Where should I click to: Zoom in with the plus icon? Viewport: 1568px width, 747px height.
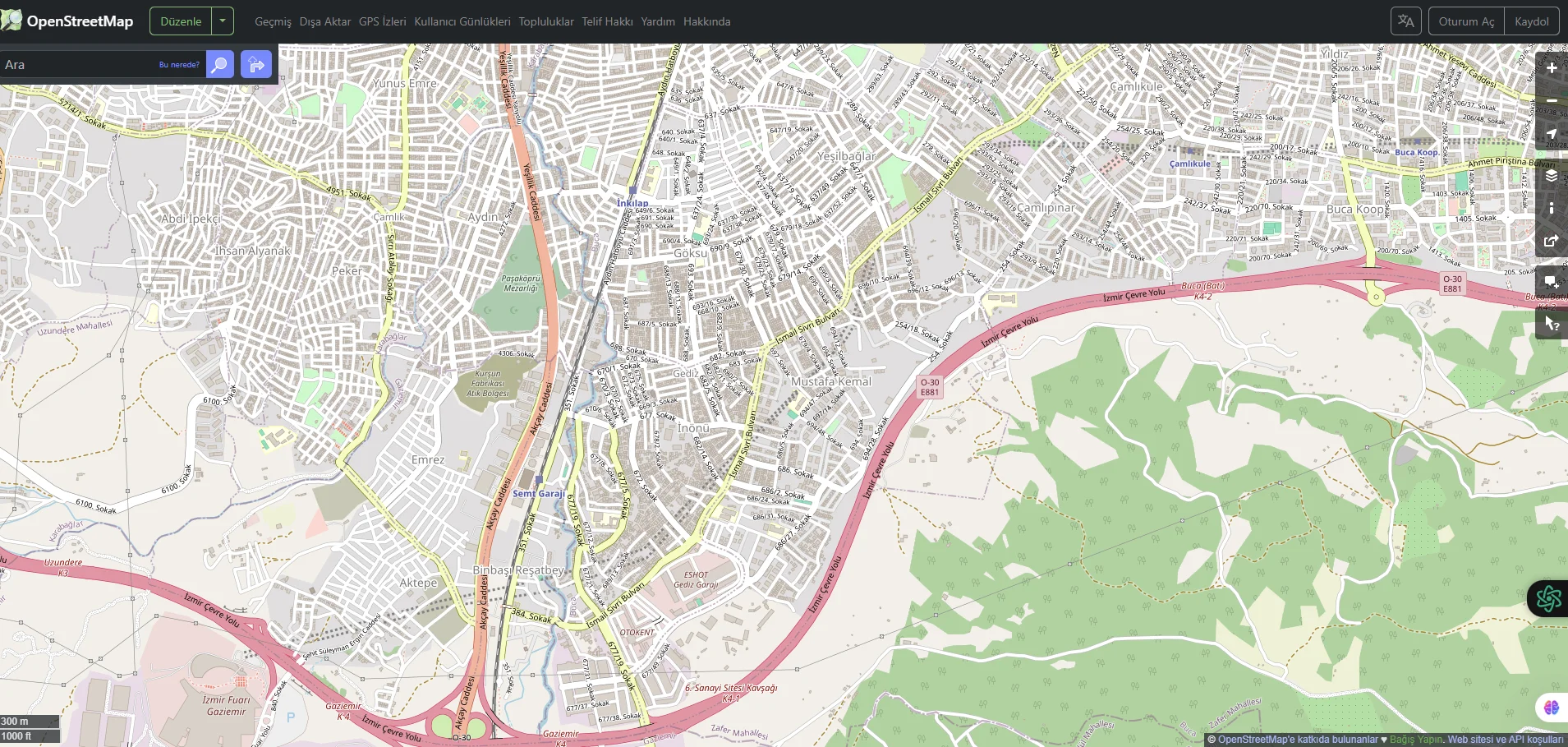pos(1551,68)
